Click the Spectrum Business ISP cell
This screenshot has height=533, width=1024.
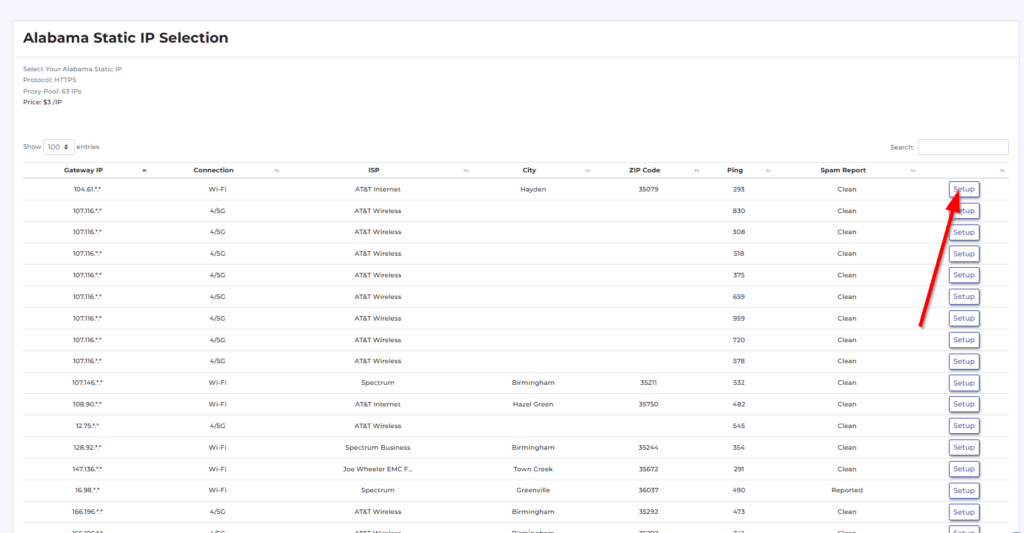click(377, 447)
